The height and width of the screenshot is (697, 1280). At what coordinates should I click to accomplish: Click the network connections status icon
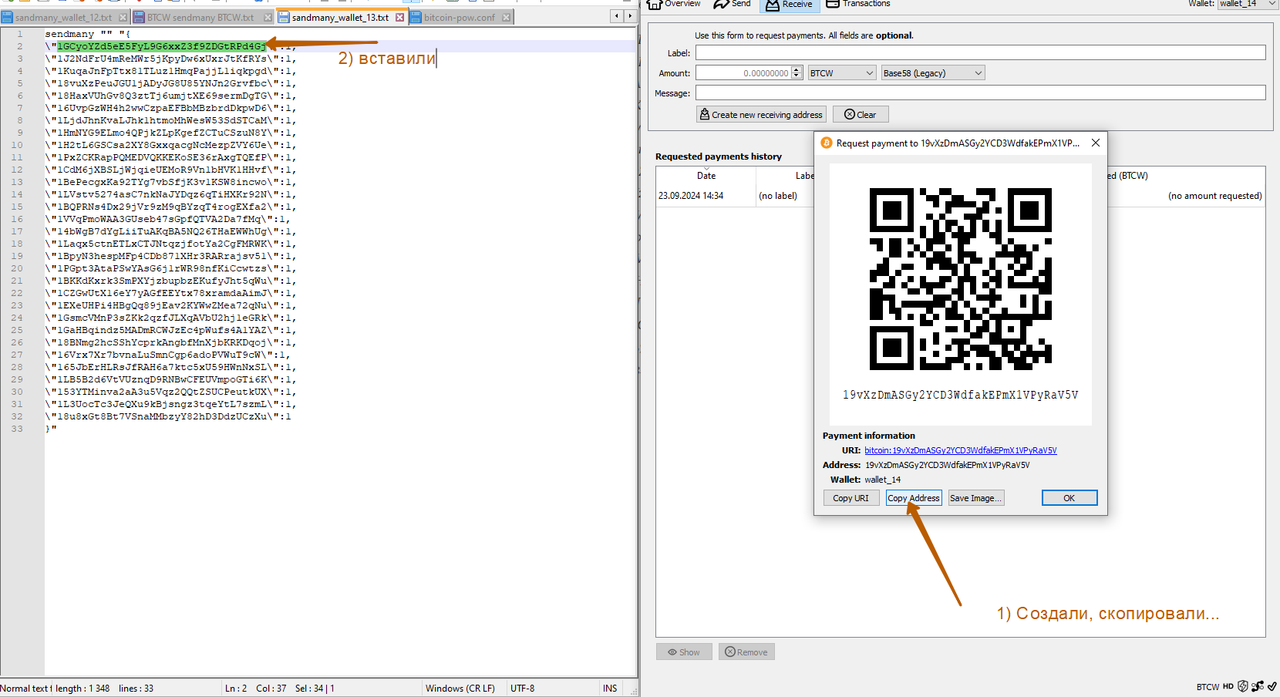(x=1256, y=687)
